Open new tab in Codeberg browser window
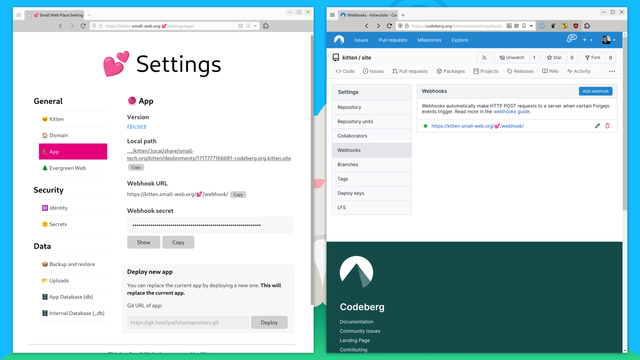640x360 pixels. click(x=403, y=15)
